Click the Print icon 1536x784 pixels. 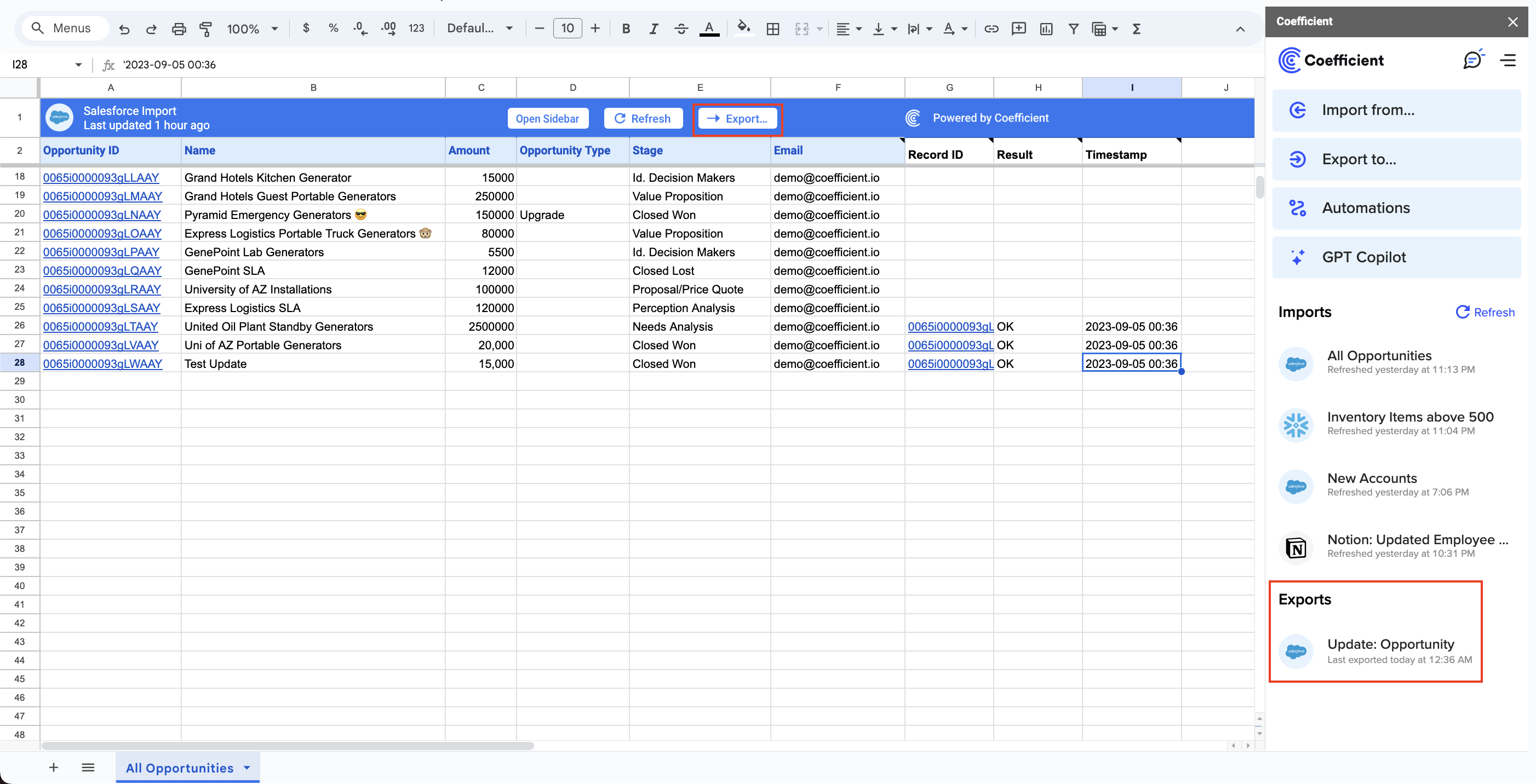tap(178, 28)
